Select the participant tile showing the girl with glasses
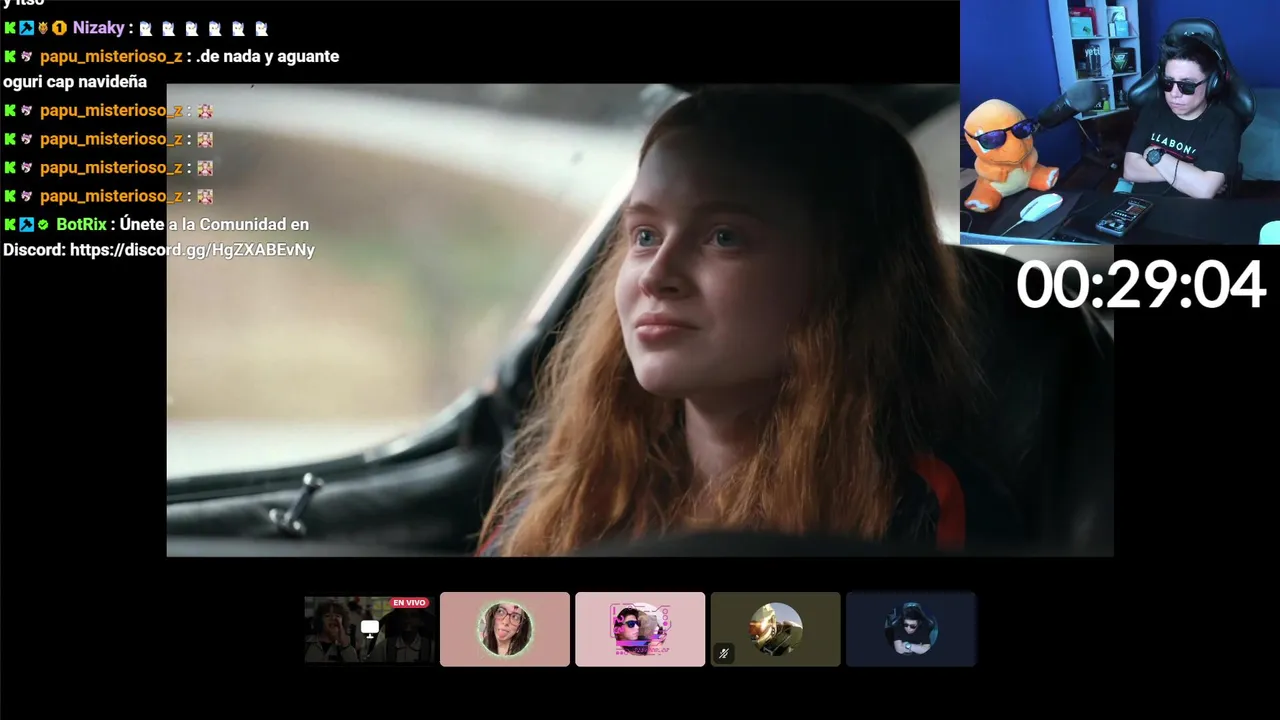The image size is (1280, 720). point(505,629)
